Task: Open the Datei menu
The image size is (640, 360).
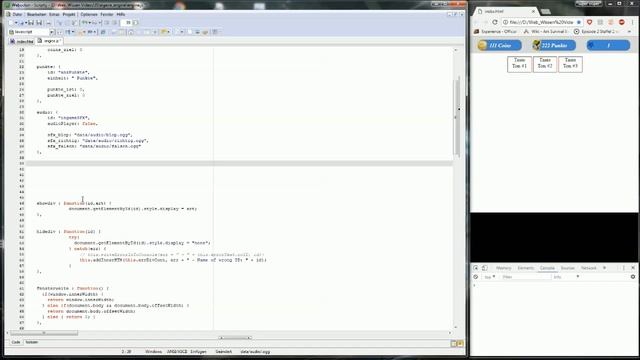Action: tap(17, 14)
